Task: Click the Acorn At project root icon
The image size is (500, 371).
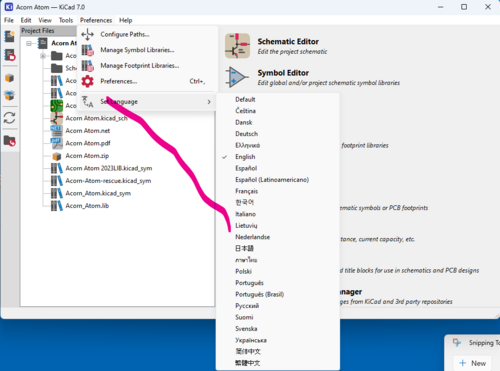Action: [43, 43]
